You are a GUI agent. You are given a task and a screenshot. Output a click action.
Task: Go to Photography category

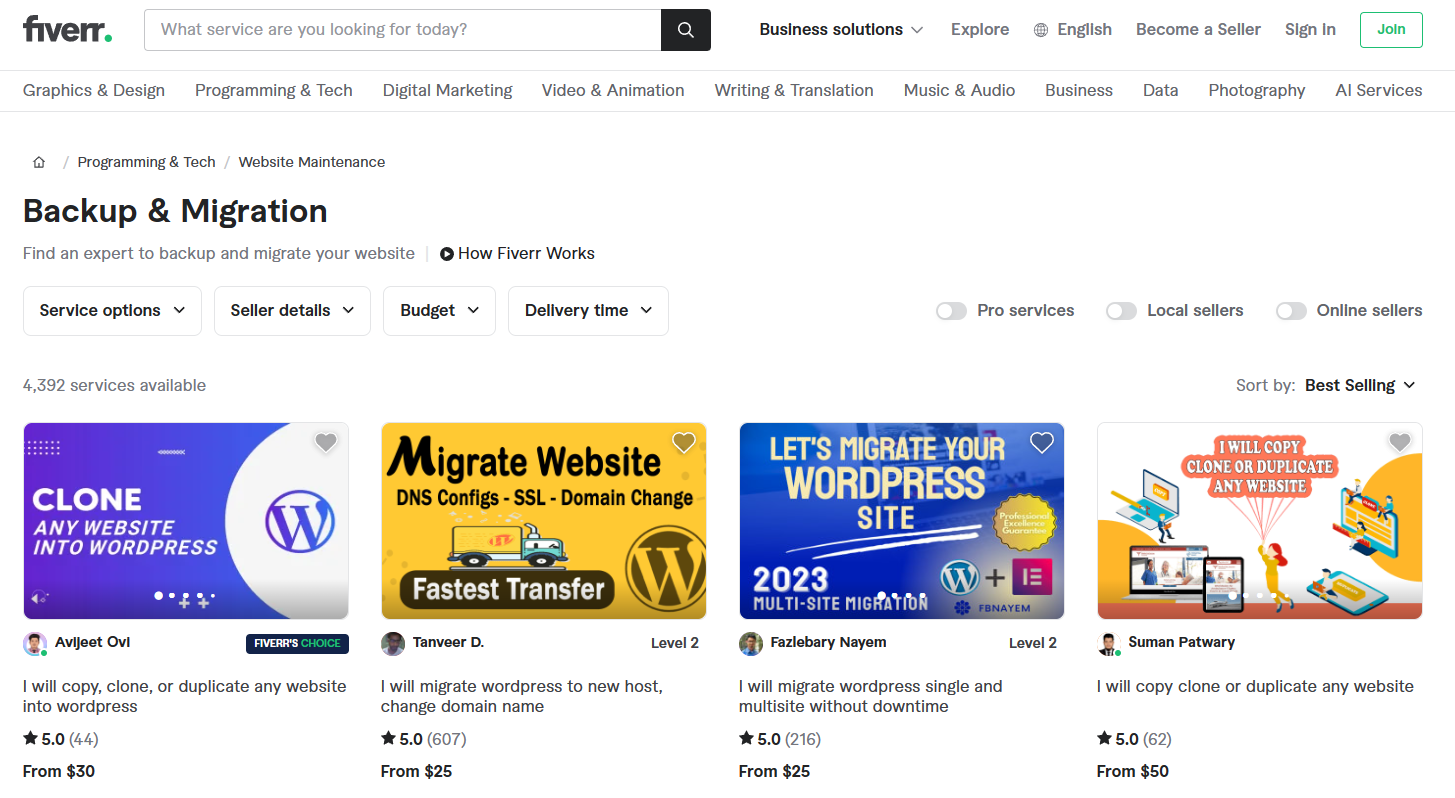click(1257, 90)
